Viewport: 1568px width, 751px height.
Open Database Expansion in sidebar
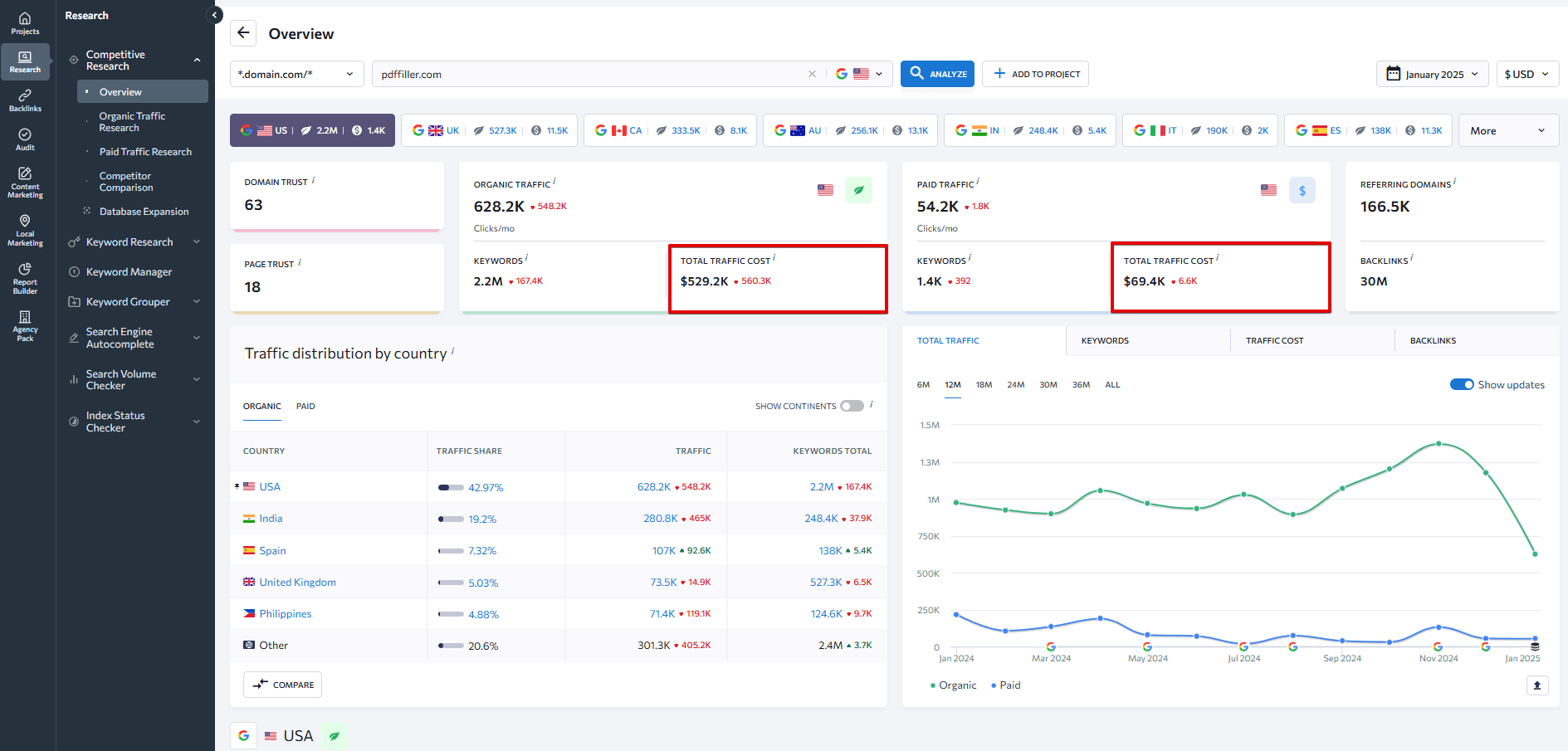(143, 212)
